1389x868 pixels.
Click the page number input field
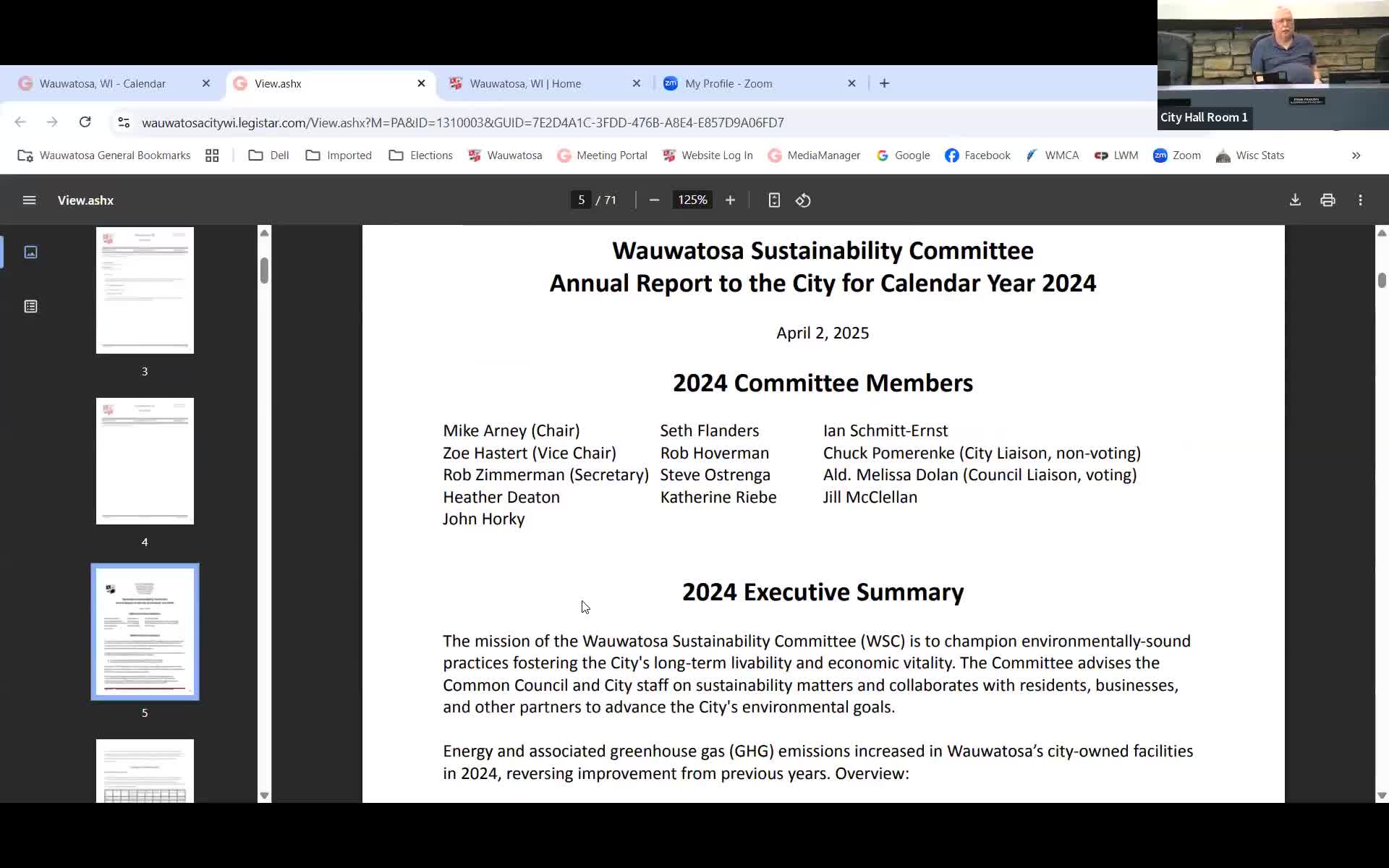(x=582, y=200)
